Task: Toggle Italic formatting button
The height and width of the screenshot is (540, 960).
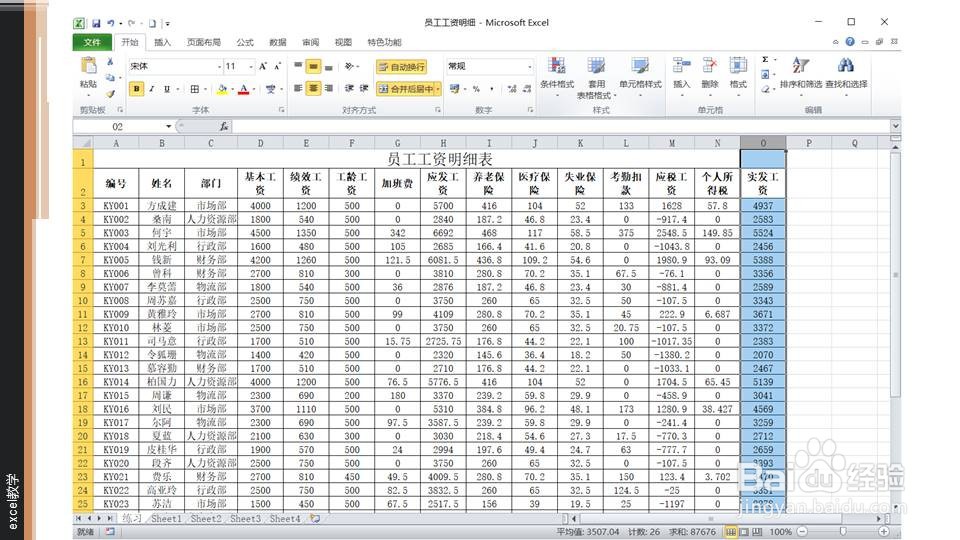Action: tap(152, 89)
